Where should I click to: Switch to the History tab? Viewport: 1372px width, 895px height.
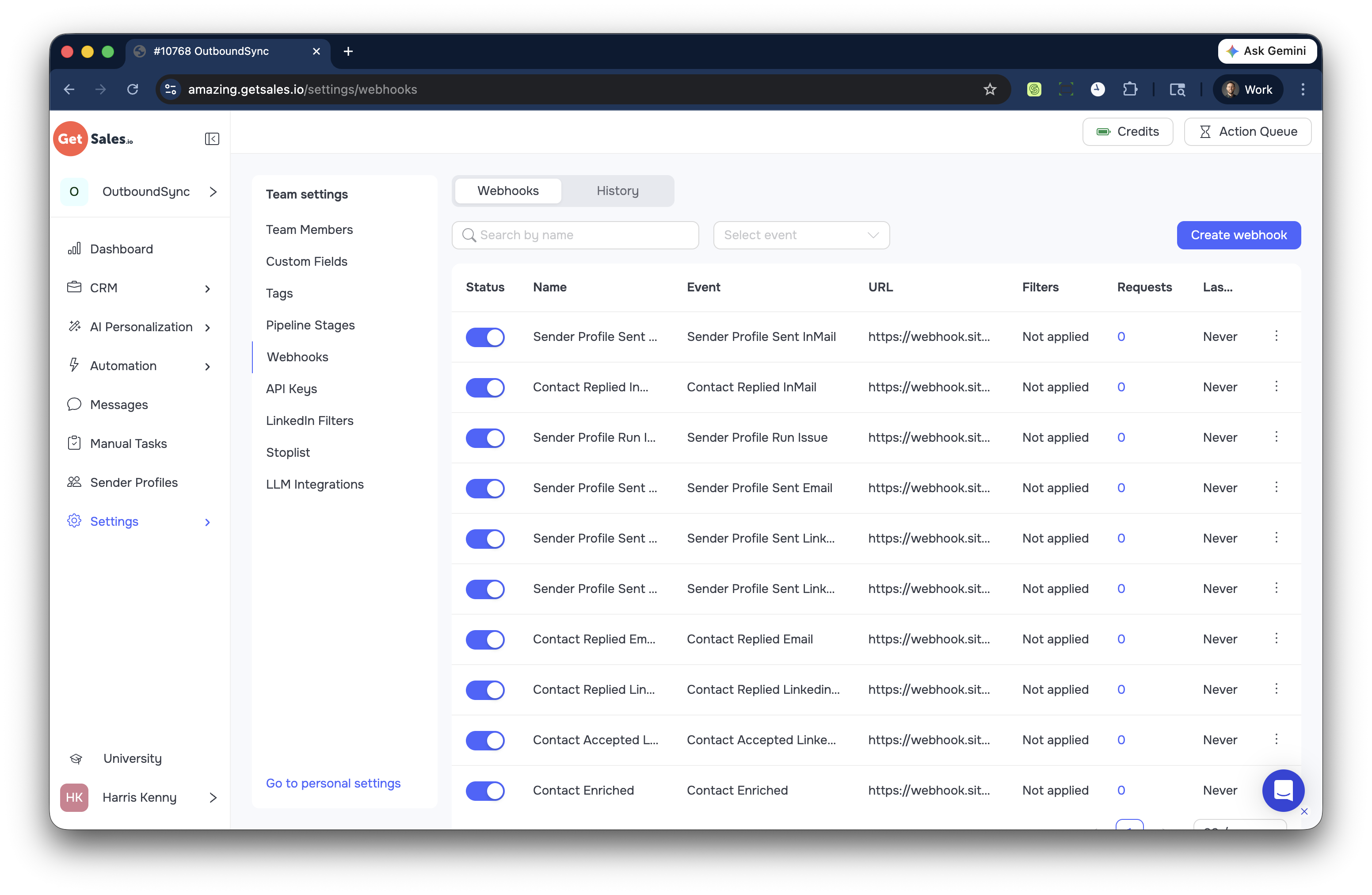pos(617,190)
